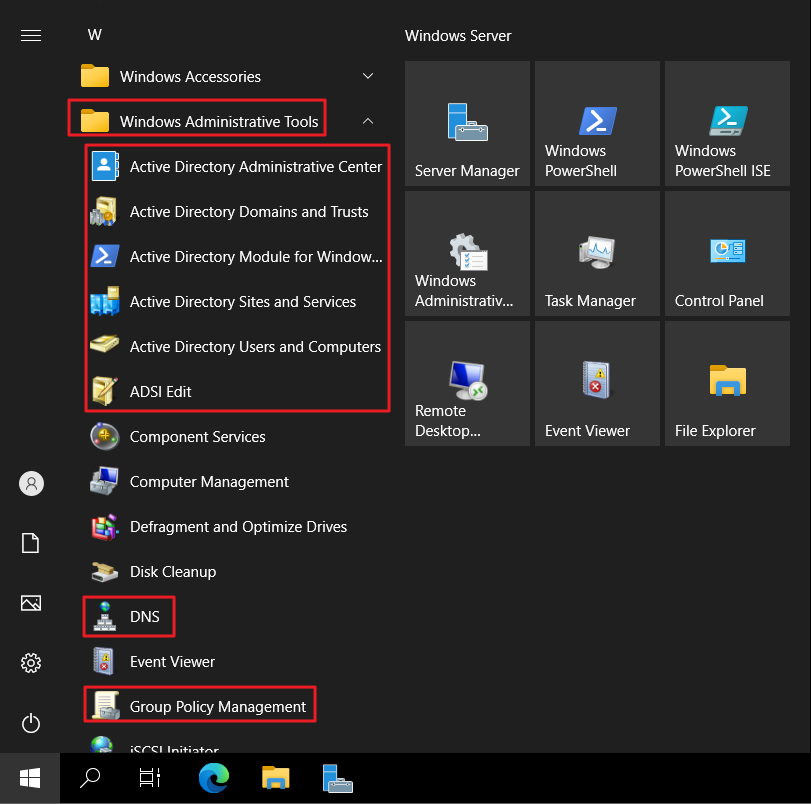
Task: Open Settings from the Start sidebar
Action: [x=31, y=663]
